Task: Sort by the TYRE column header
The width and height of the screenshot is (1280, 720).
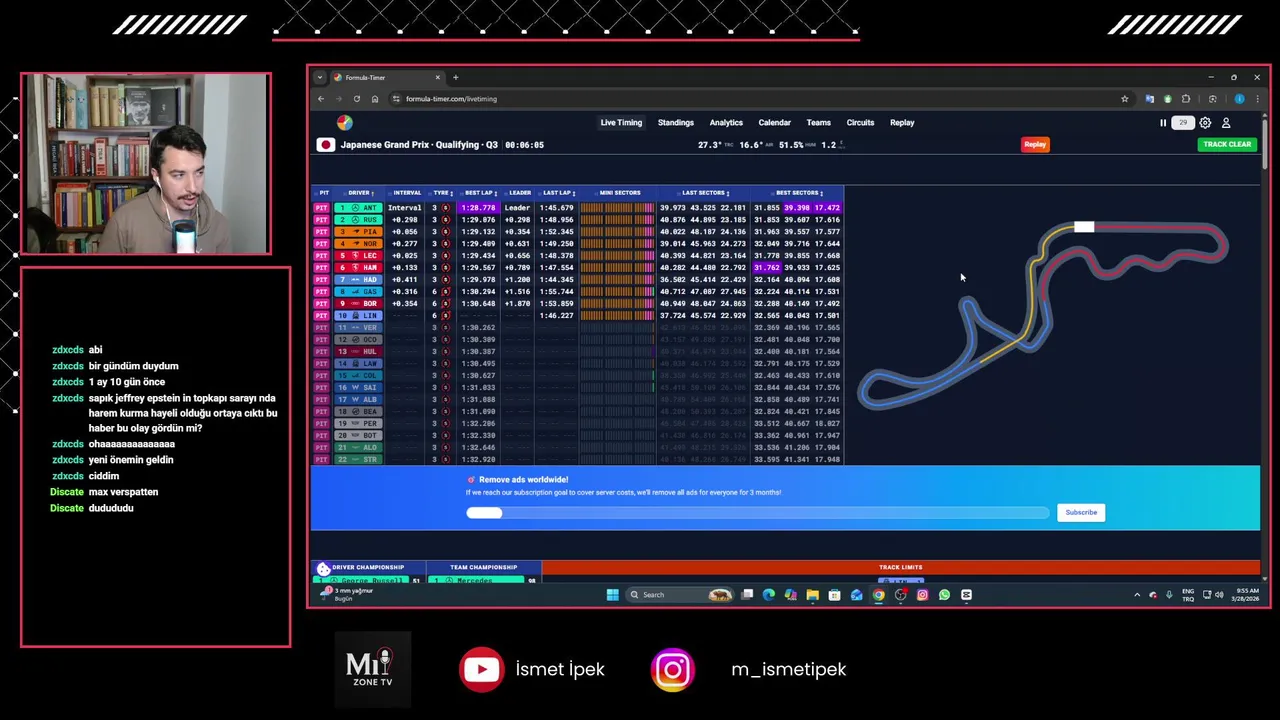Action: click(x=442, y=193)
